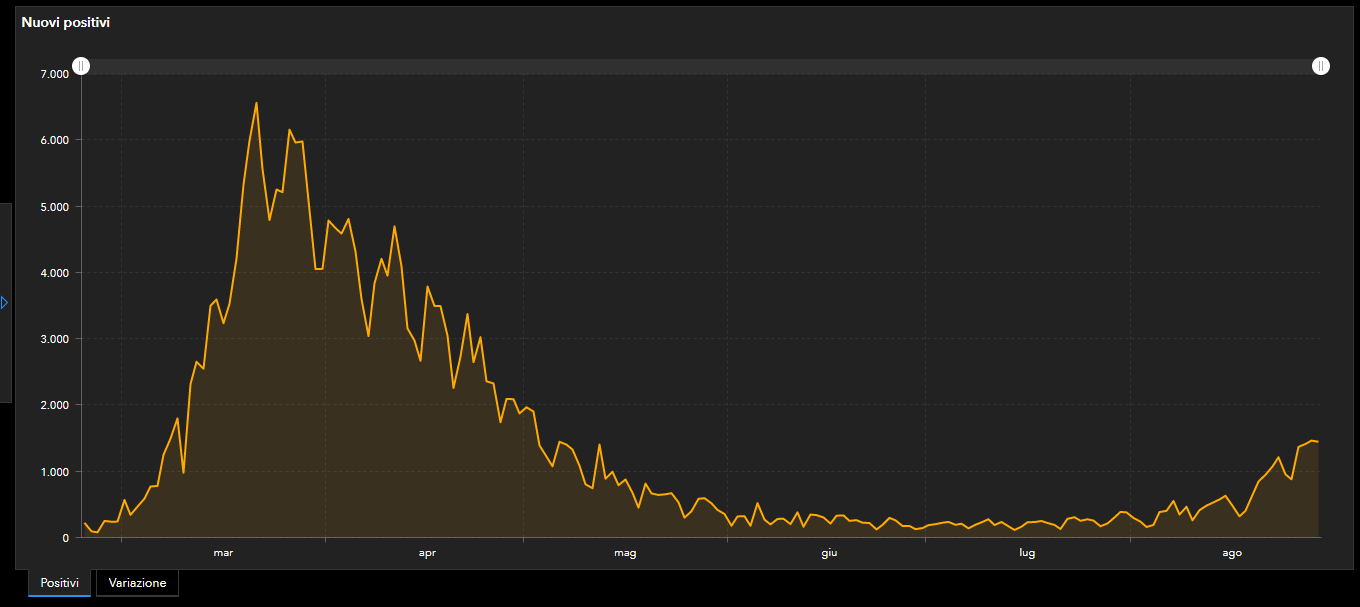1360x607 pixels.
Task: Click the 0 label at the y-axis origin
Action: [65, 538]
